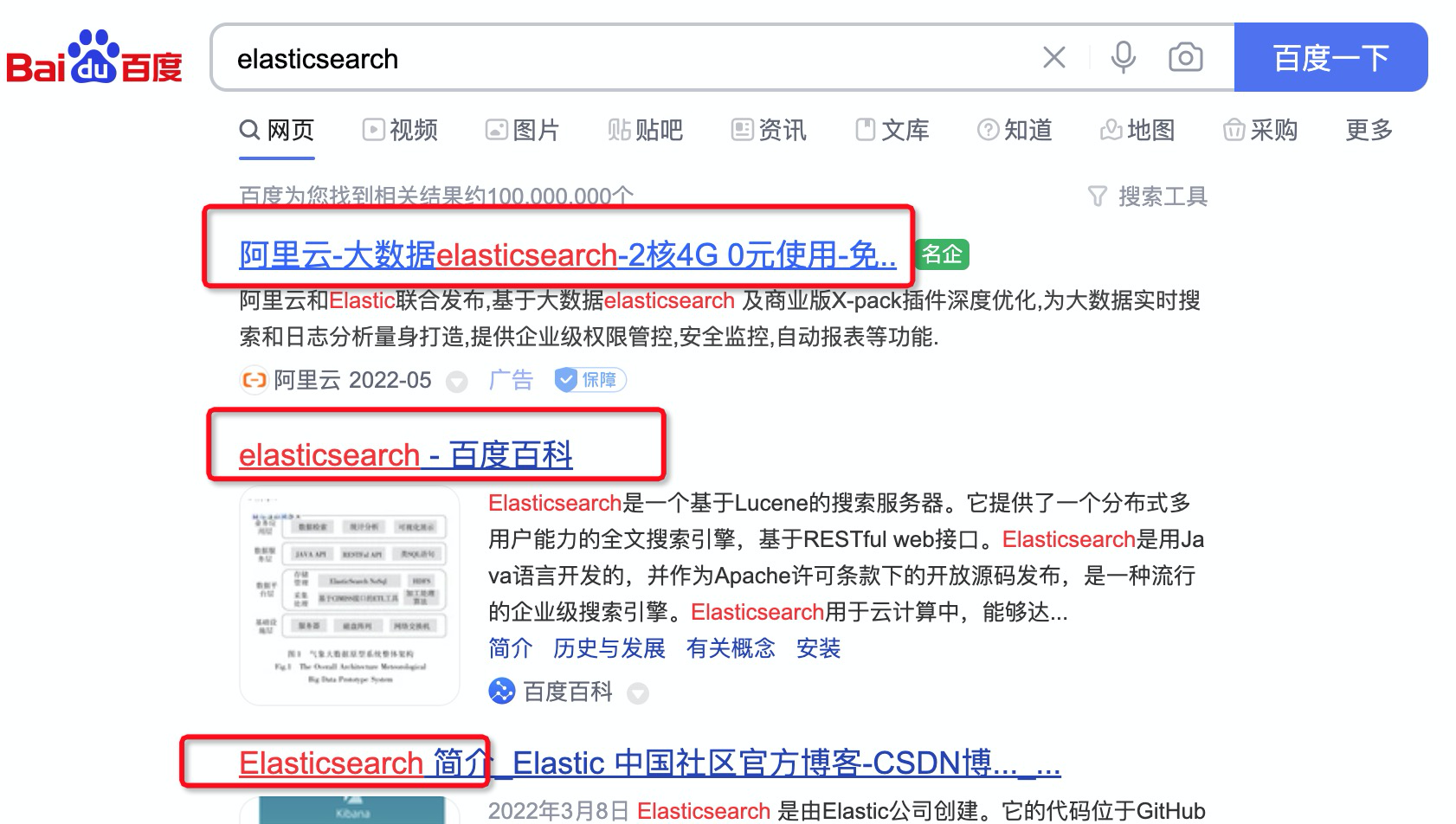Open the Elasticsearch 简介 CSDN blog result
Viewport: 1456px width, 824px height.
650,763
